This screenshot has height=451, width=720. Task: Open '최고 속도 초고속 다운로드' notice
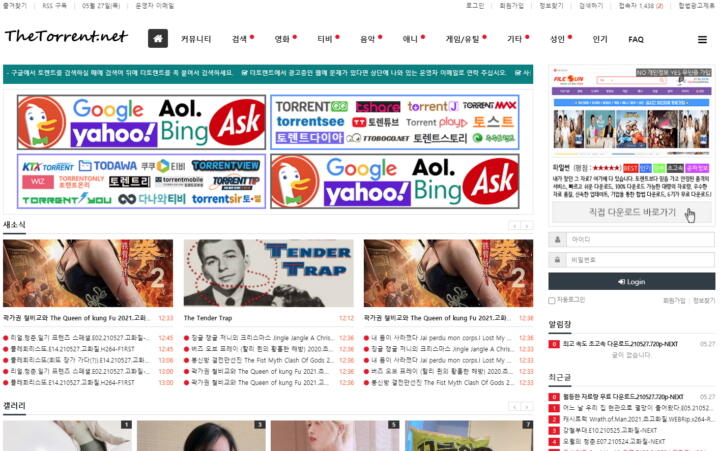point(620,344)
